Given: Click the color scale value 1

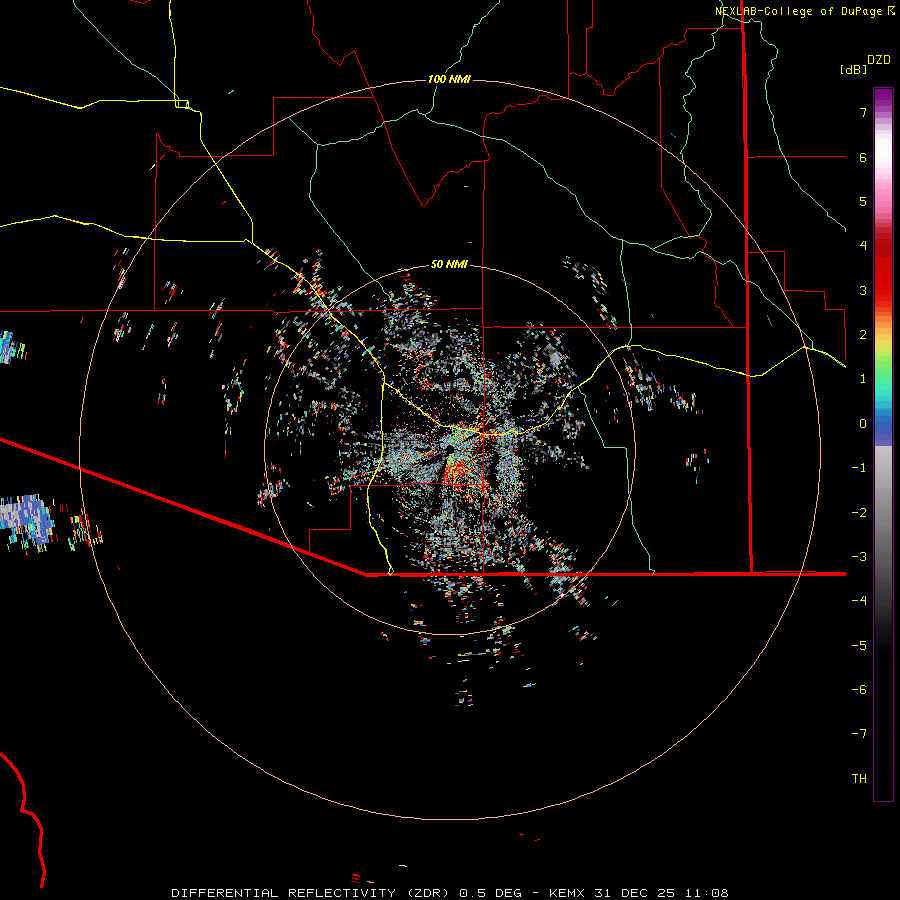Looking at the screenshot, I should [863, 379].
